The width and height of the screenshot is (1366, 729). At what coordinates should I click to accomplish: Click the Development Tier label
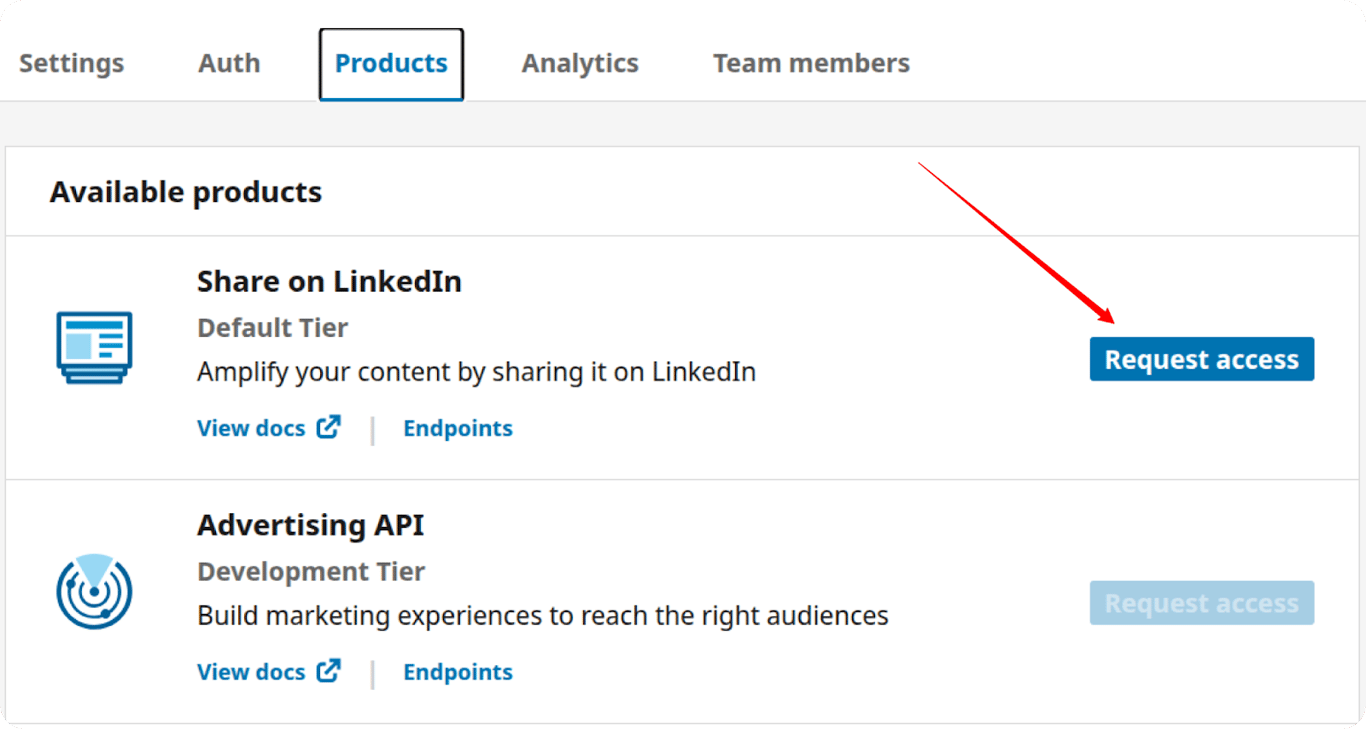tap(311, 572)
